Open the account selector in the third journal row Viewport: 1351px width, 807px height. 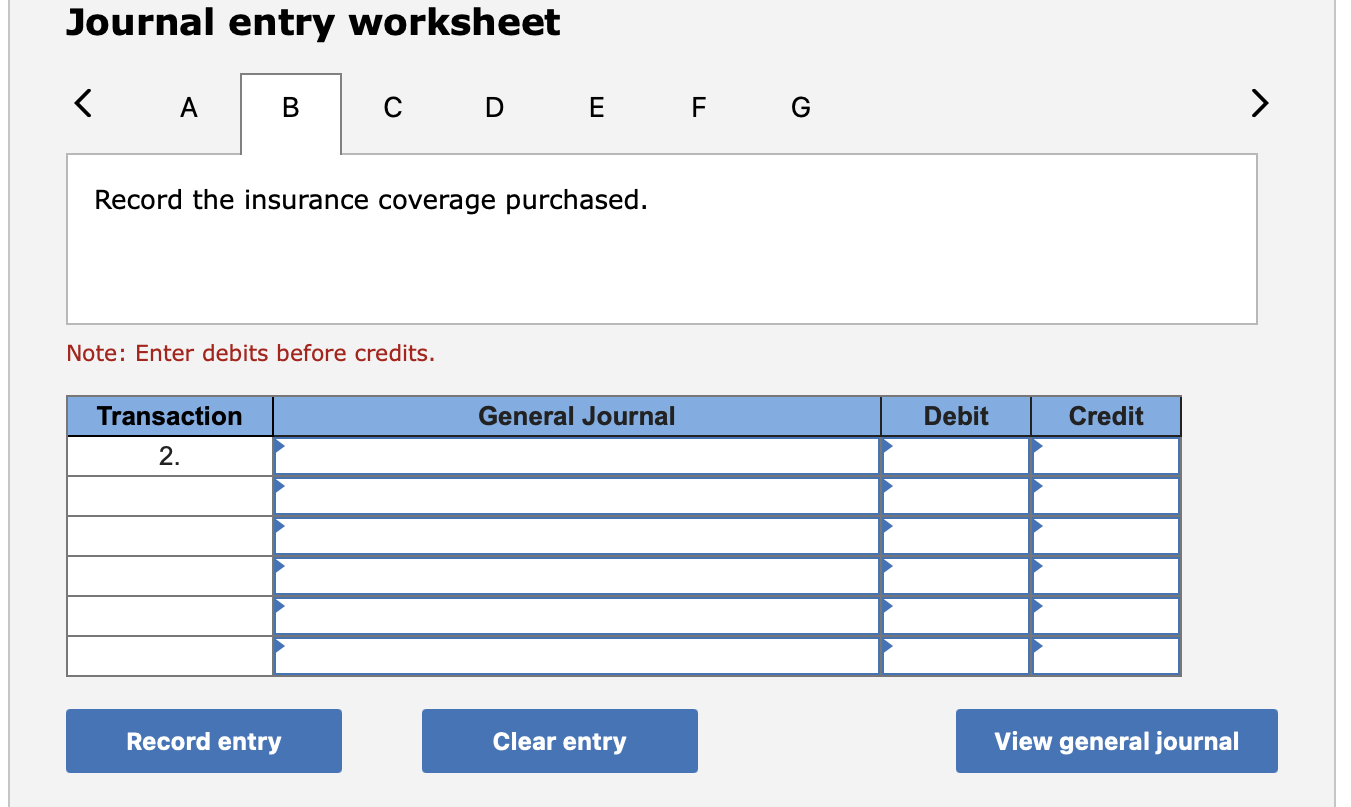[x=281, y=528]
